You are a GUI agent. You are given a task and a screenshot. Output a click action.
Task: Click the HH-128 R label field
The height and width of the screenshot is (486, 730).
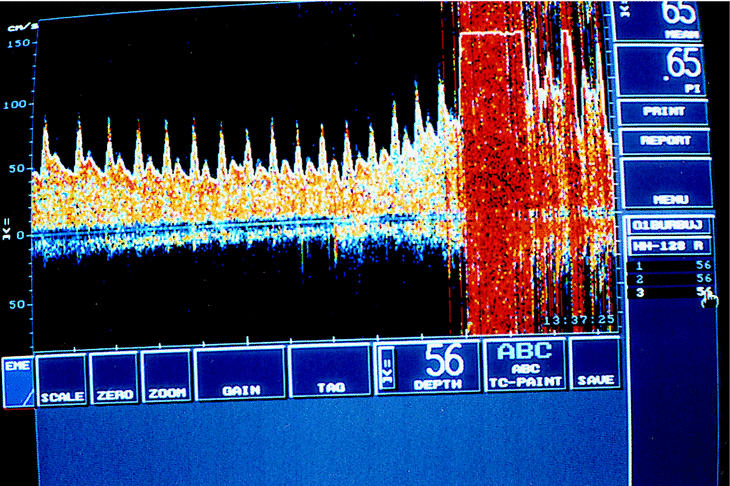(x=666, y=245)
